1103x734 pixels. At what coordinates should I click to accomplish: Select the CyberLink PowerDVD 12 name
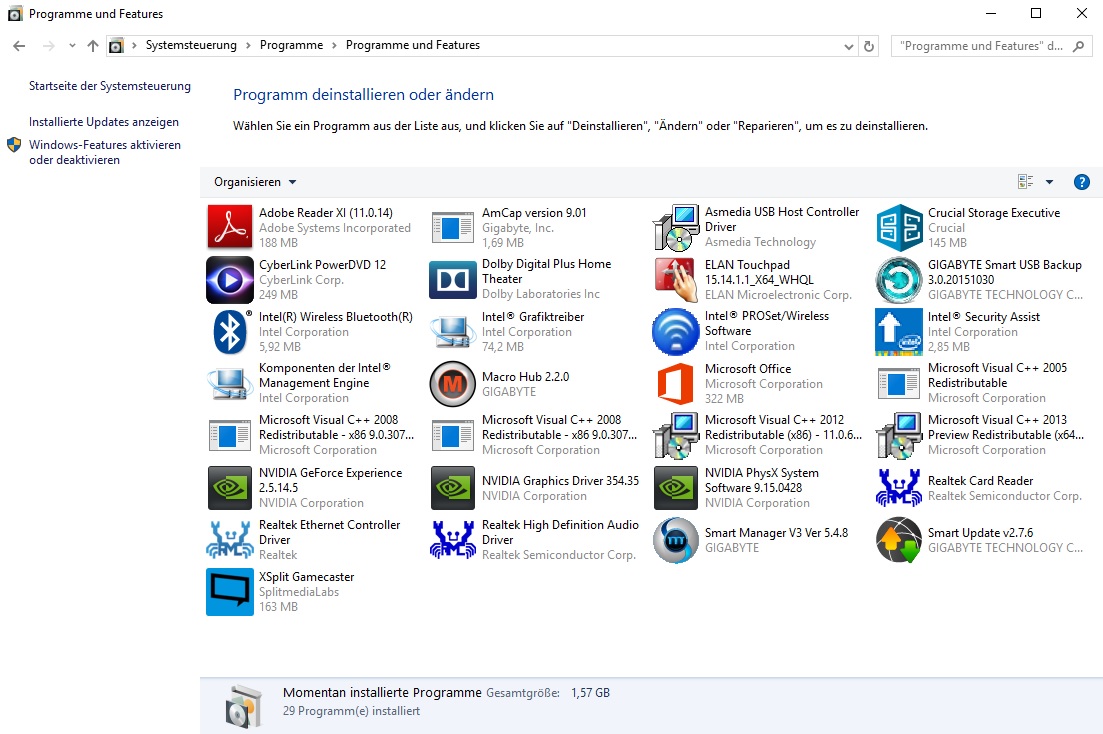click(x=322, y=265)
